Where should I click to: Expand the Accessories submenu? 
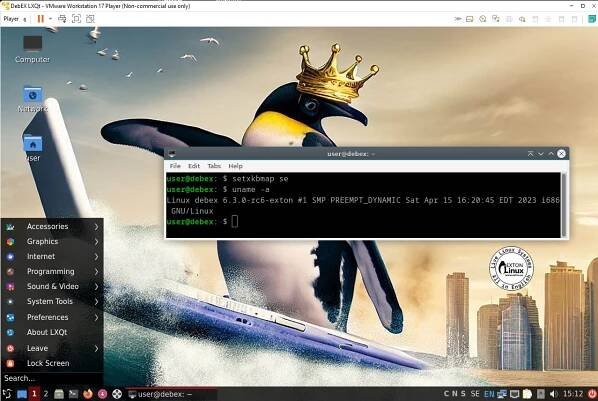(x=52, y=226)
